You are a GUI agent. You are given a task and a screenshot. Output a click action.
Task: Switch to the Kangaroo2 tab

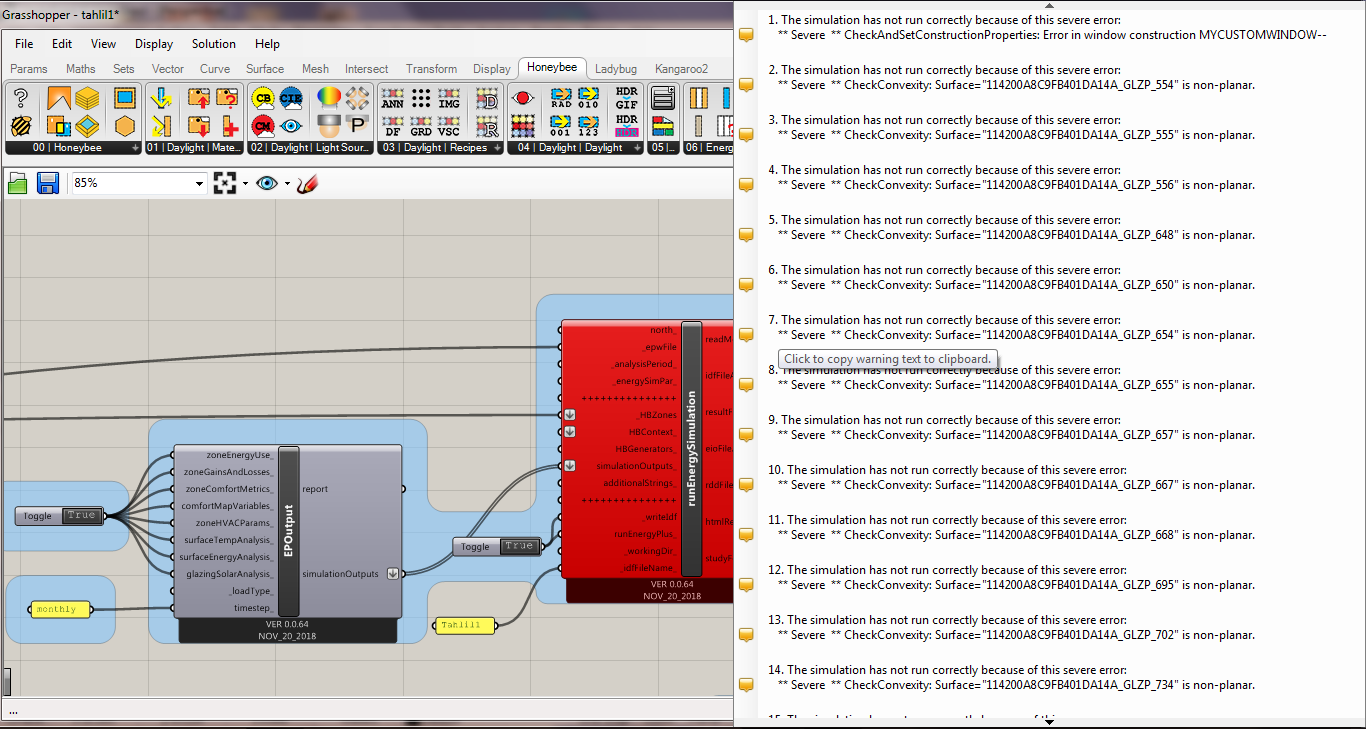pyautogui.click(x=681, y=69)
